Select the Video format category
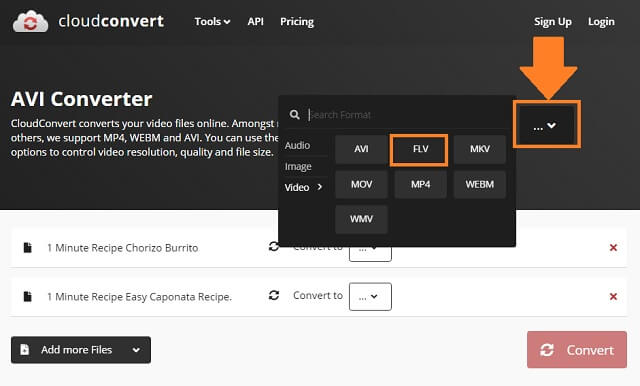Image resolution: width=640 pixels, height=386 pixels. pyautogui.click(x=304, y=187)
